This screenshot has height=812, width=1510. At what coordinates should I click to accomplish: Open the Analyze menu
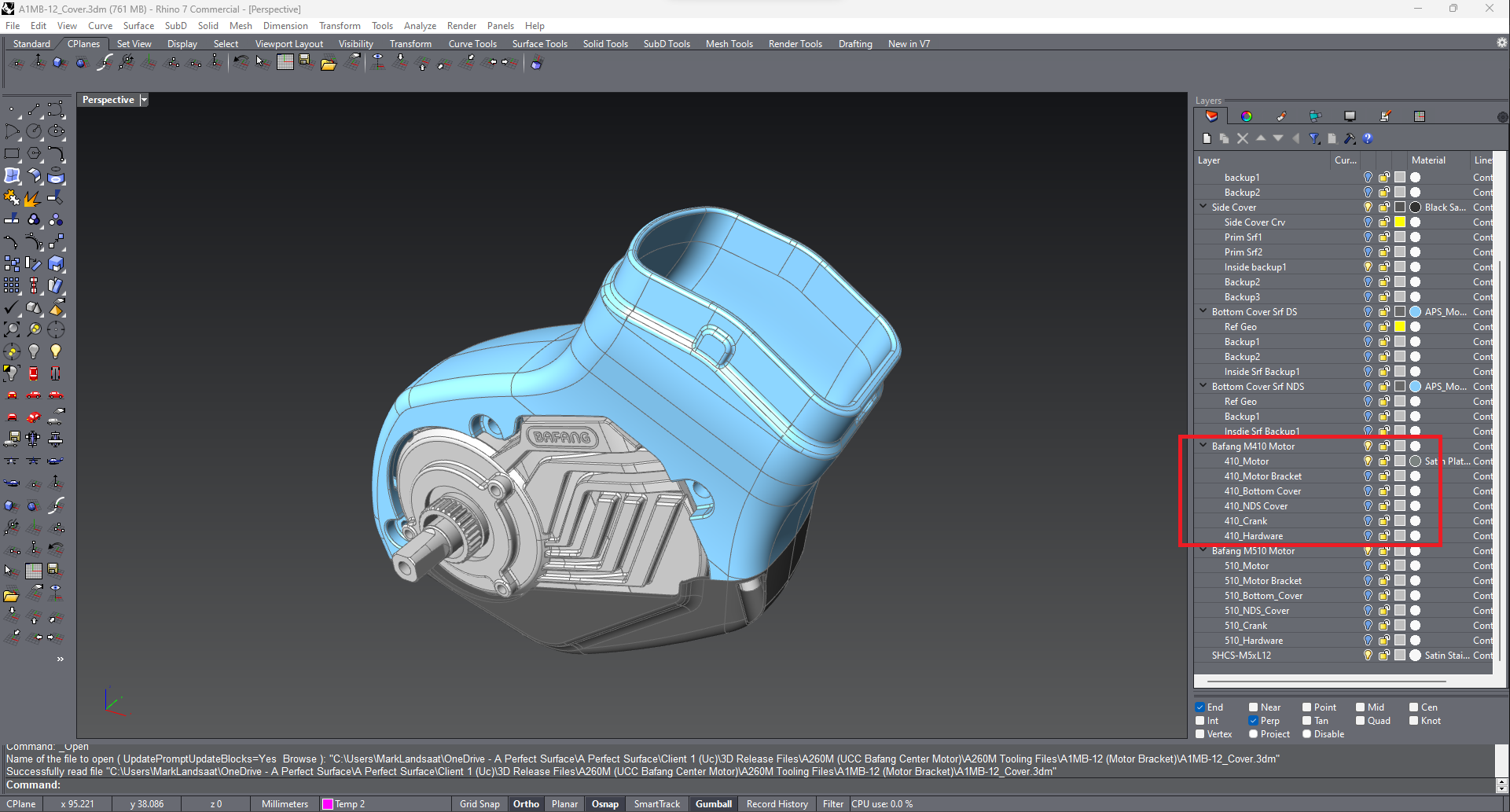(420, 26)
